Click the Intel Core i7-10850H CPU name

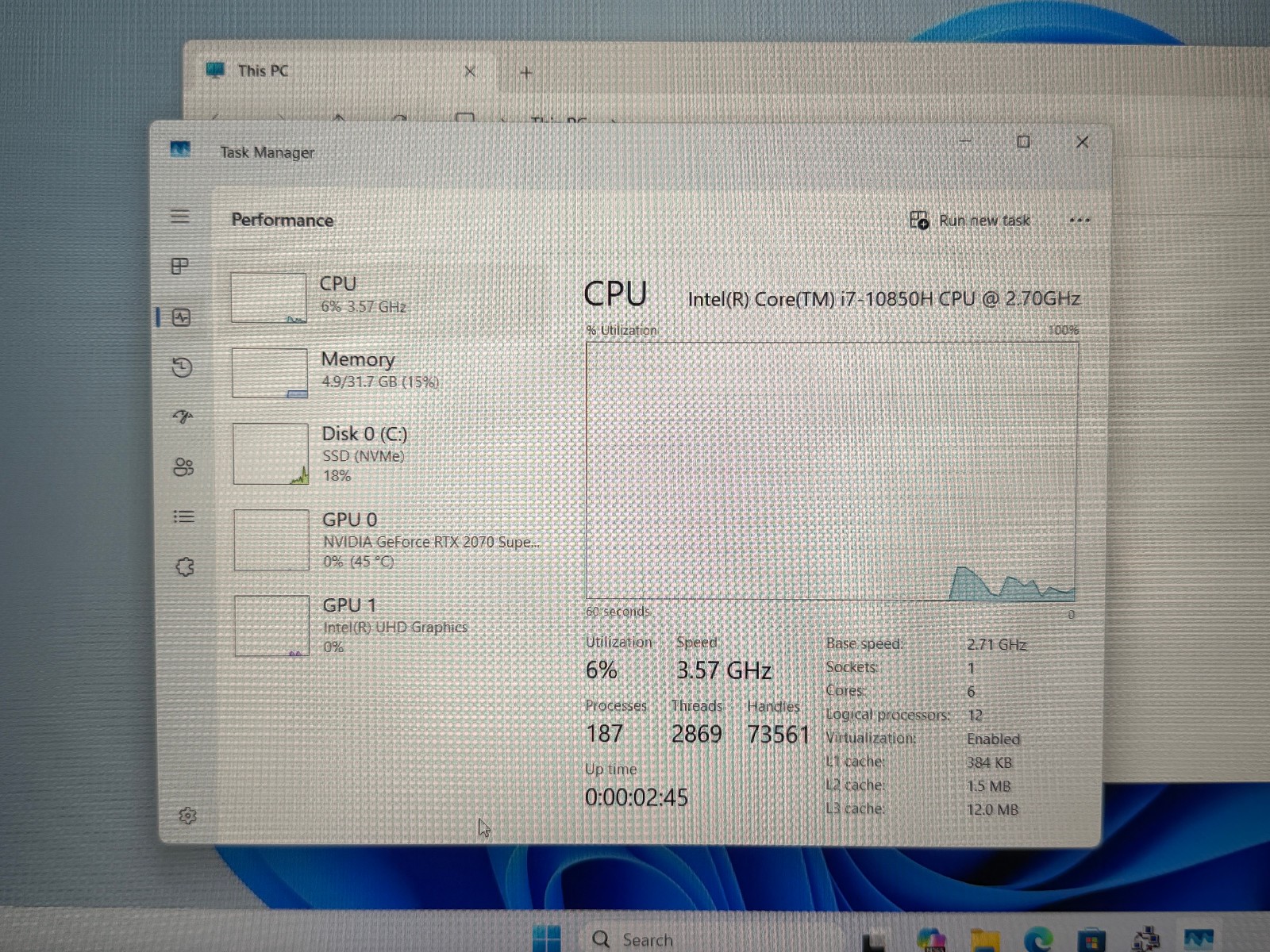(883, 298)
